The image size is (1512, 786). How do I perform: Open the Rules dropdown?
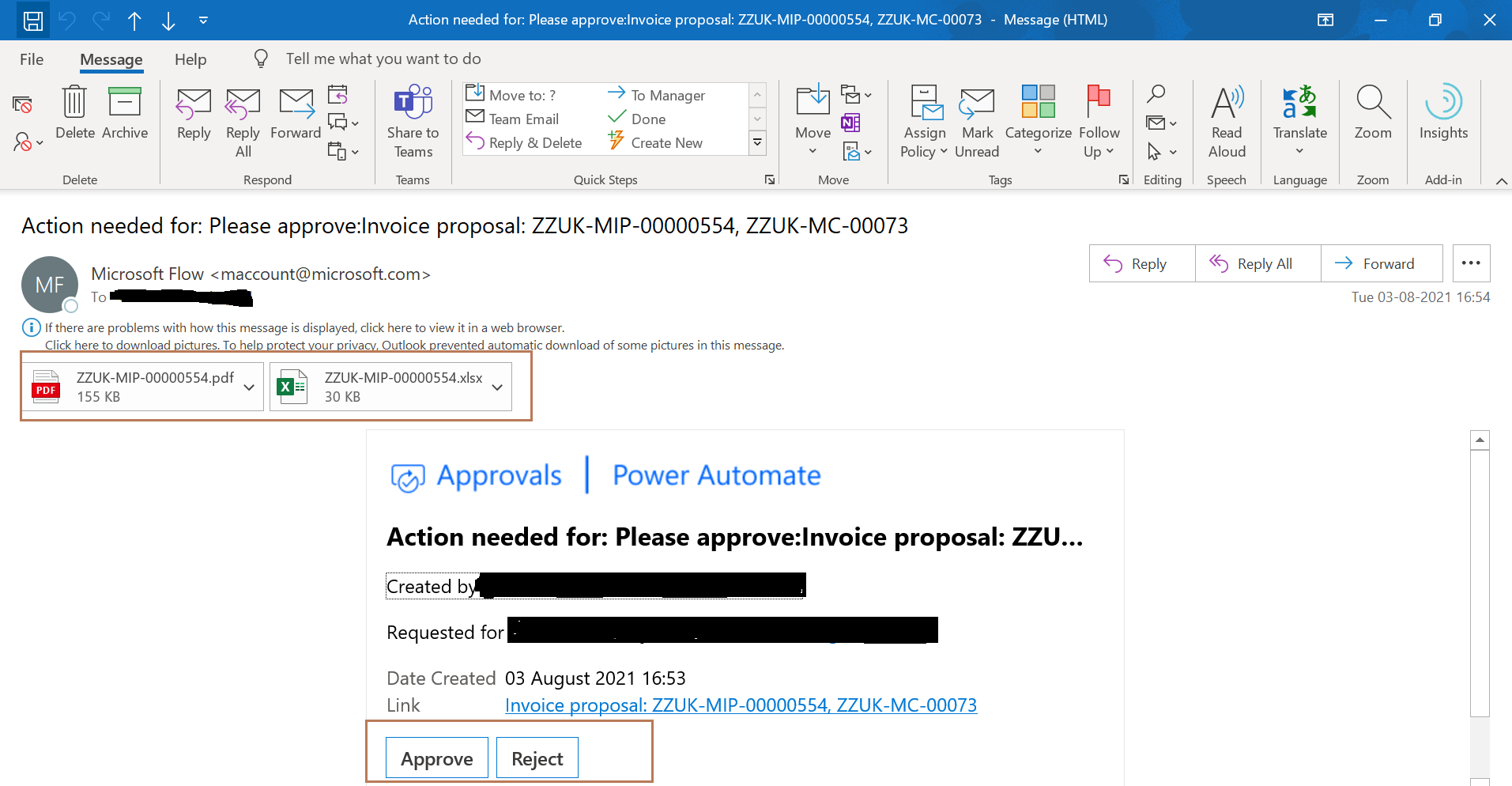coord(856,95)
